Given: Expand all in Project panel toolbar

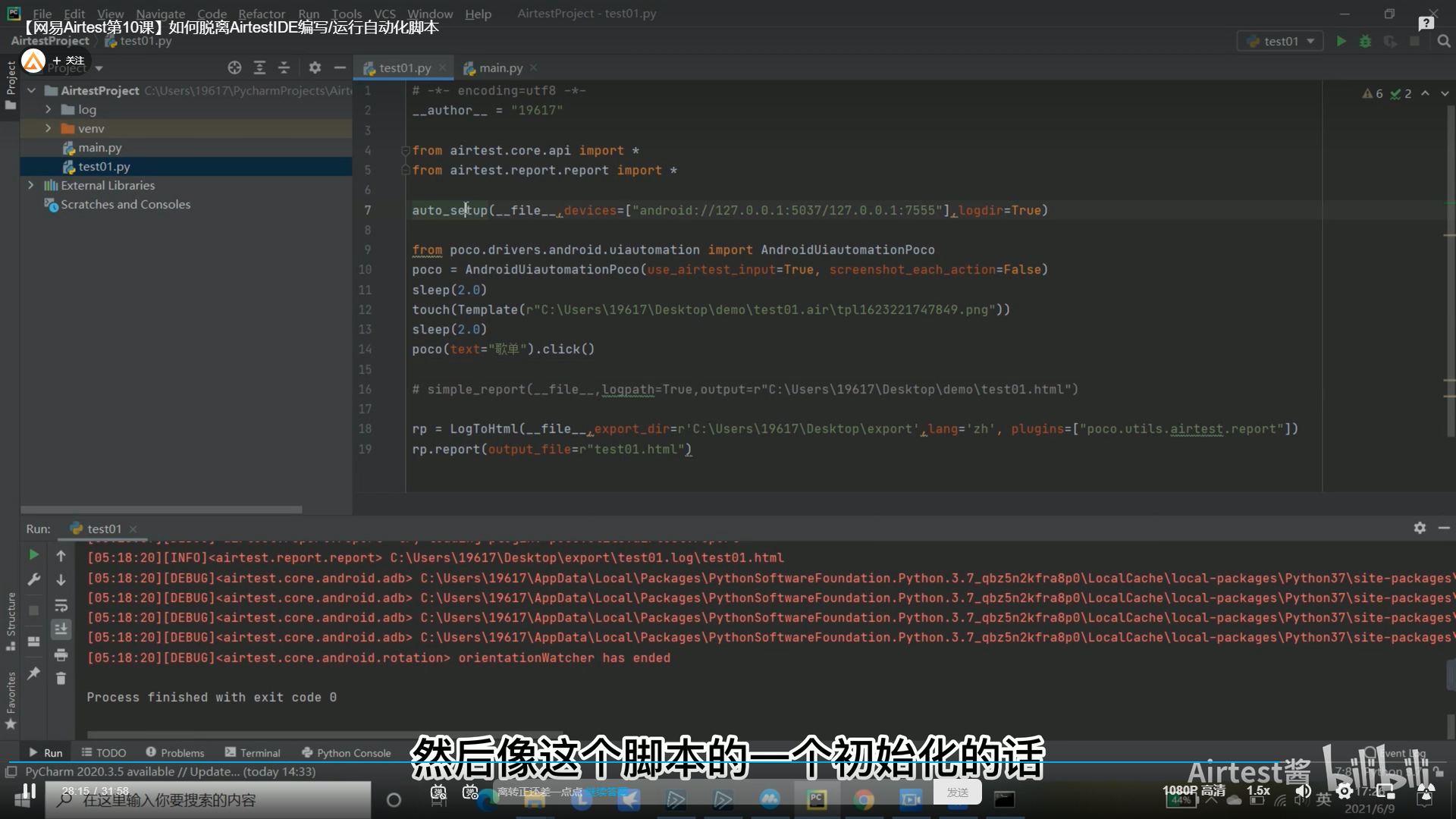Looking at the screenshot, I should pyautogui.click(x=259, y=67).
